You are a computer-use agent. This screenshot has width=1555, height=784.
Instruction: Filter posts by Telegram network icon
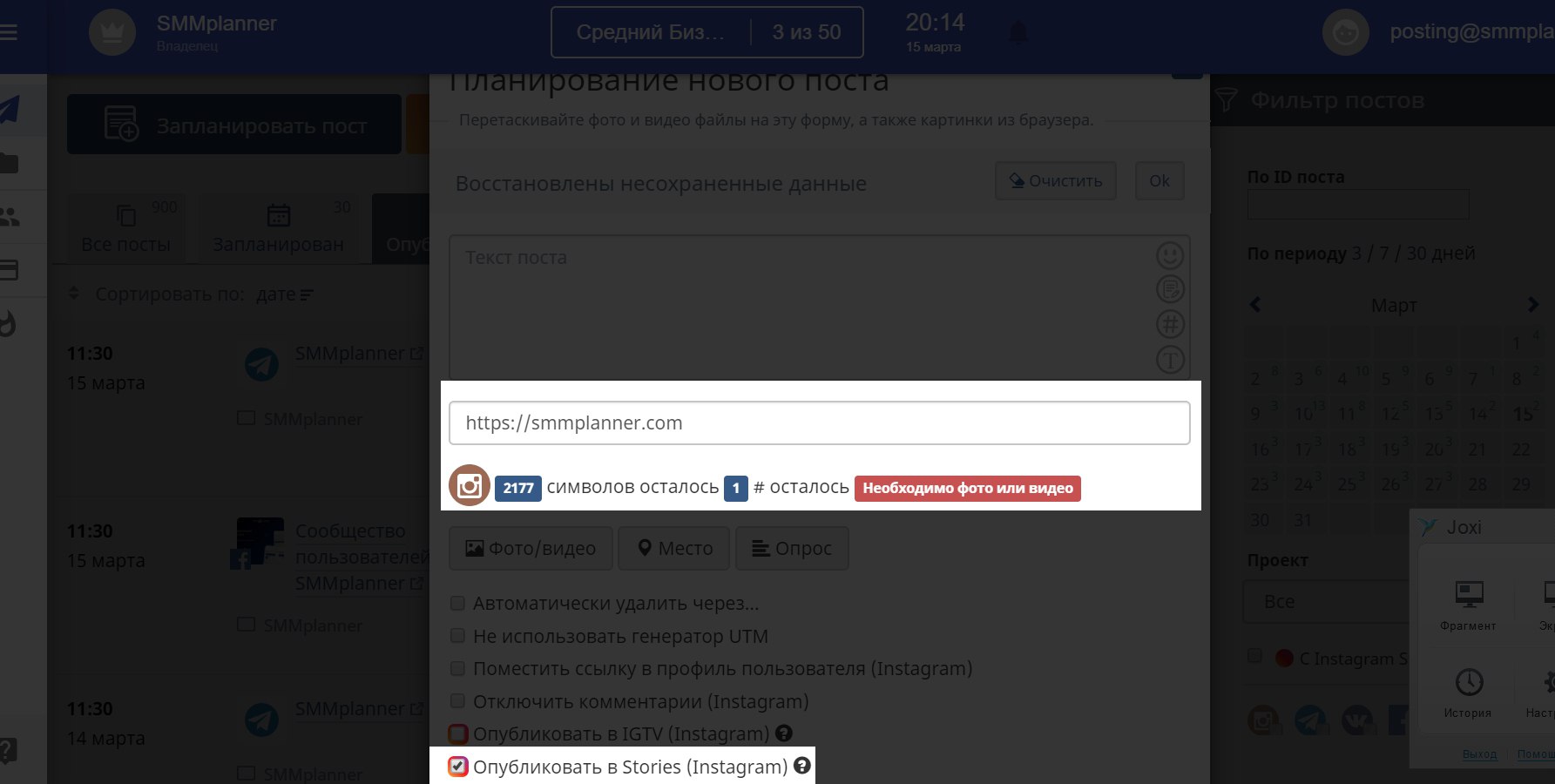(1311, 720)
